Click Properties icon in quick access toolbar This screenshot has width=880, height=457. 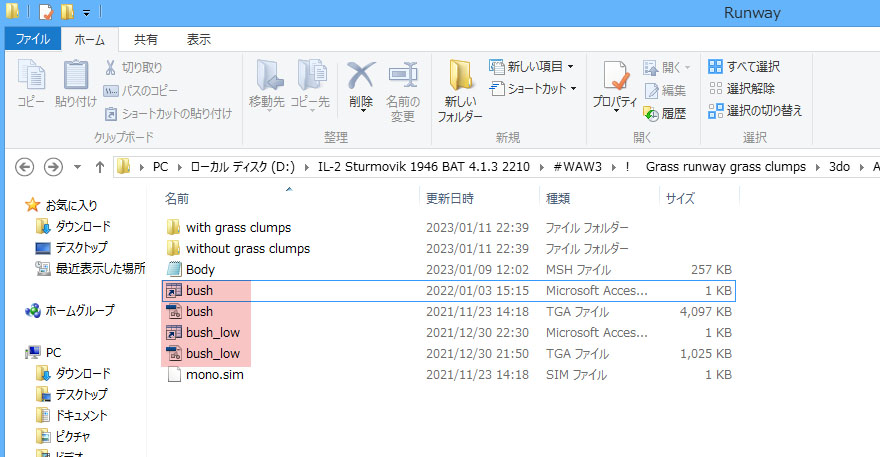click(46, 12)
